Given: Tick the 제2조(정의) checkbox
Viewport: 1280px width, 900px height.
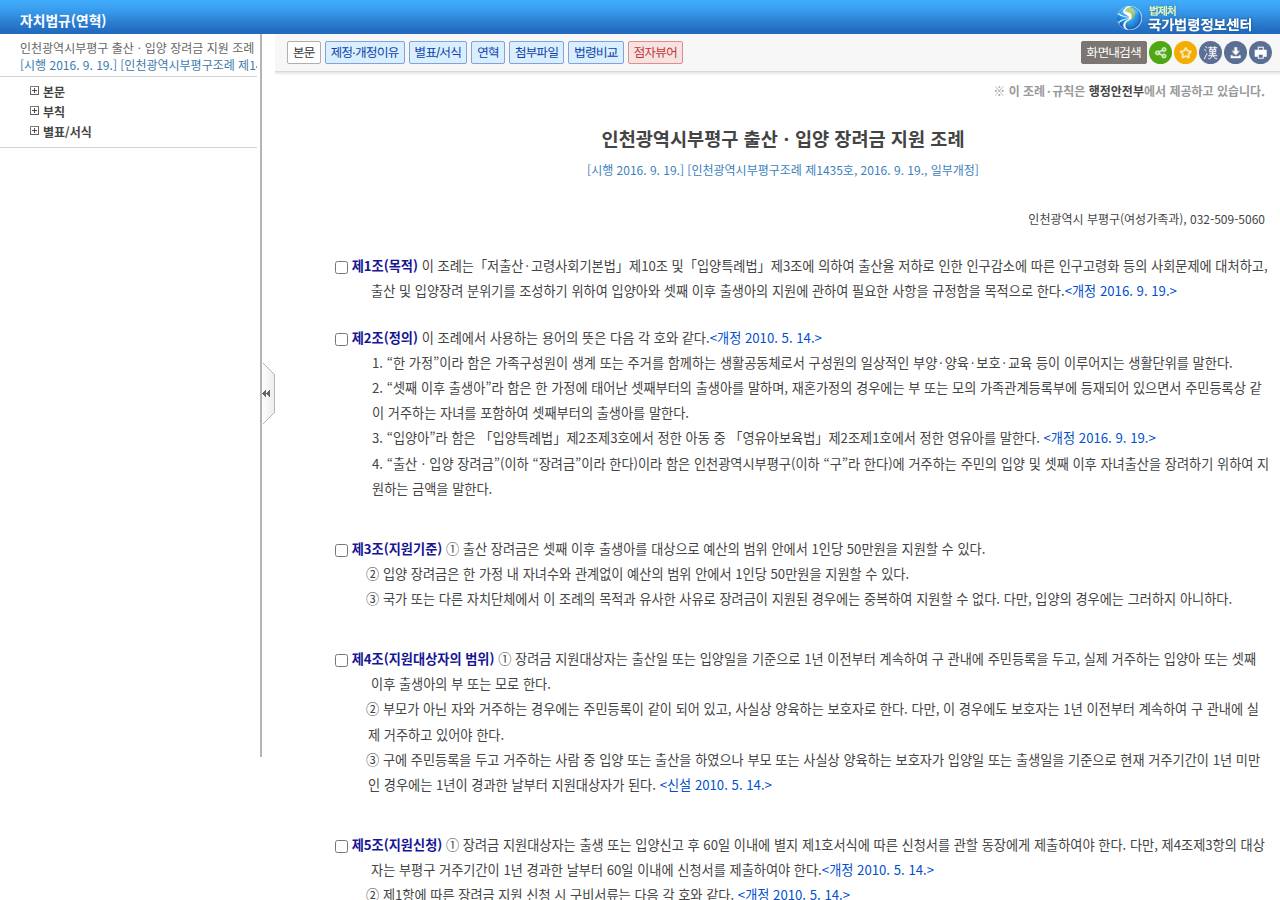Looking at the screenshot, I should click(x=341, y=339).
